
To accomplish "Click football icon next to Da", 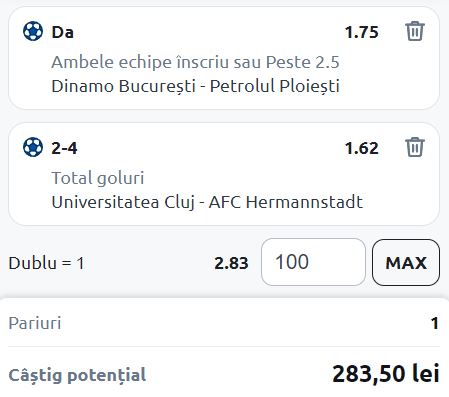I will click(x=33, y=31).
